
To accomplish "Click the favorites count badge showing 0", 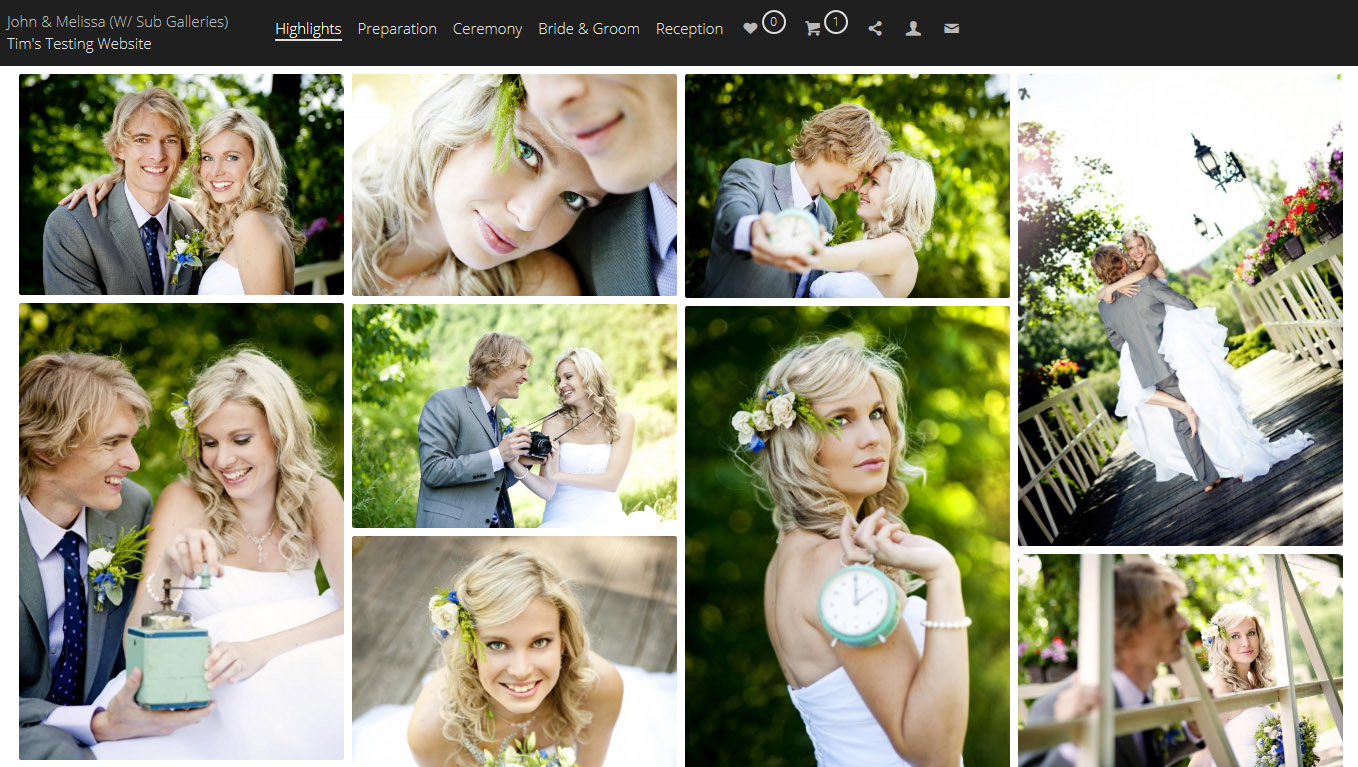I will click(x=774, y=21).
